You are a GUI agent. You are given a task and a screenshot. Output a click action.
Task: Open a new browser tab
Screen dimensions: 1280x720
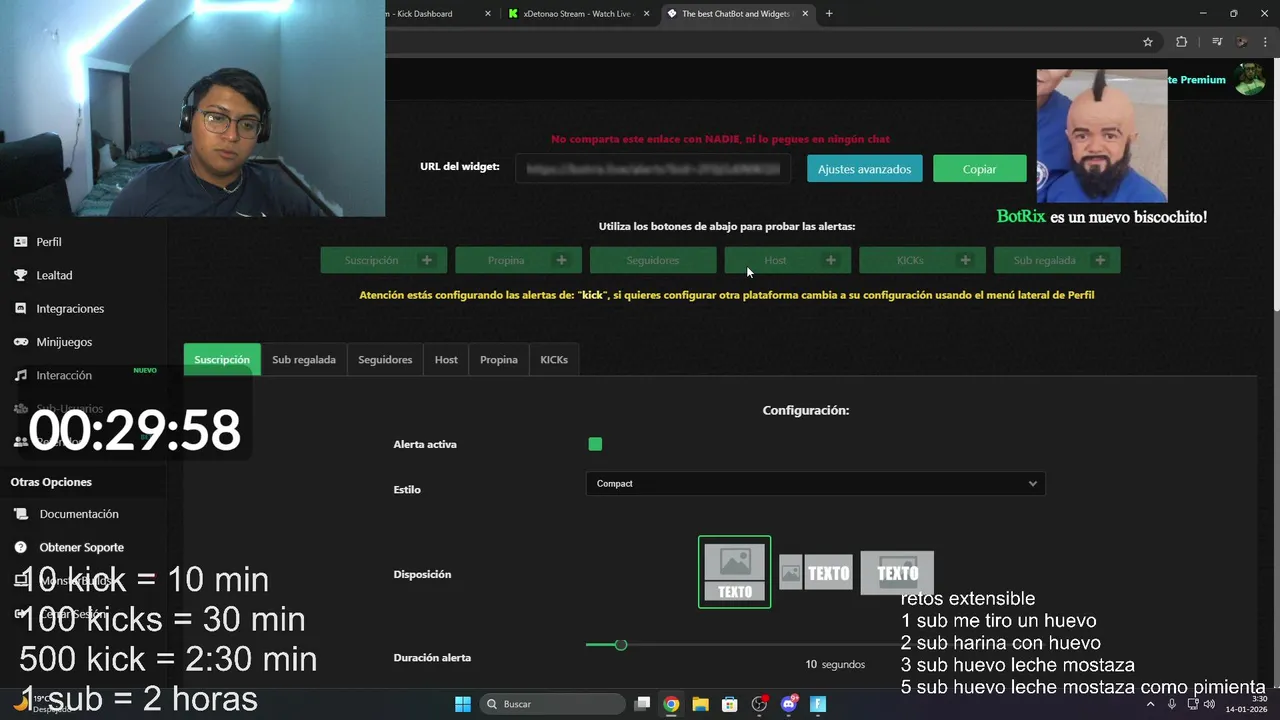829,14
